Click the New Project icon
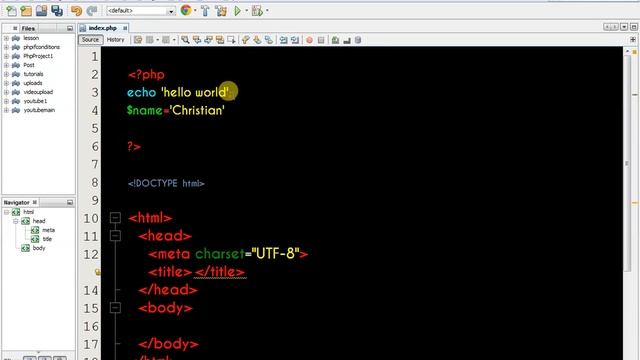The image size is (640, 360). pos(26,11)
